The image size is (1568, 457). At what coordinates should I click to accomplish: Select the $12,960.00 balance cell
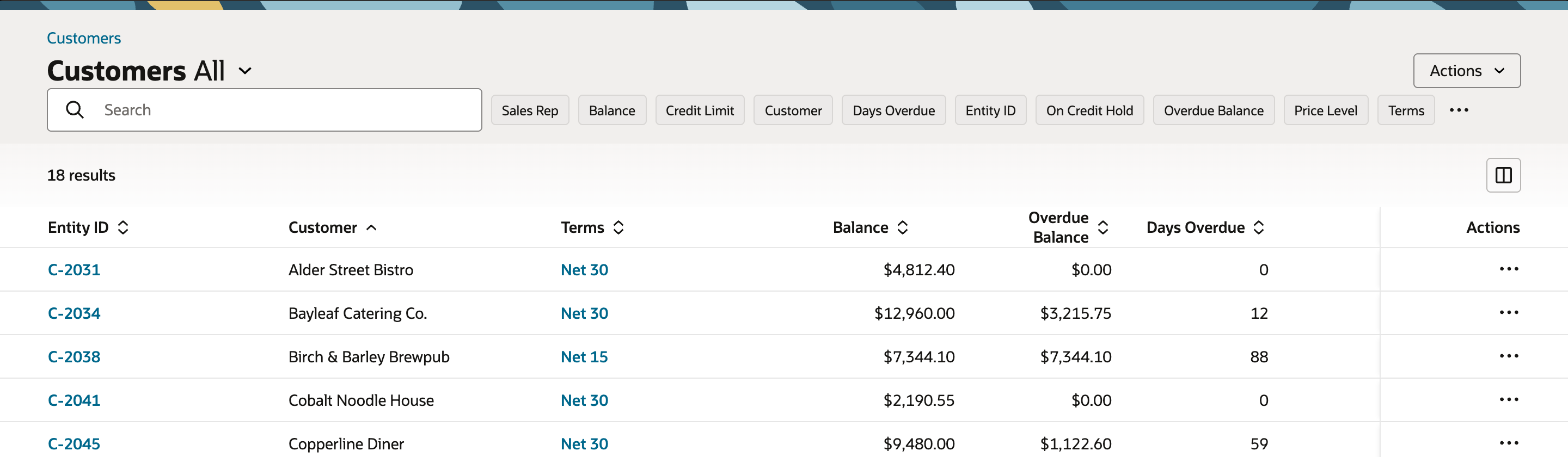tap(914, 313)
